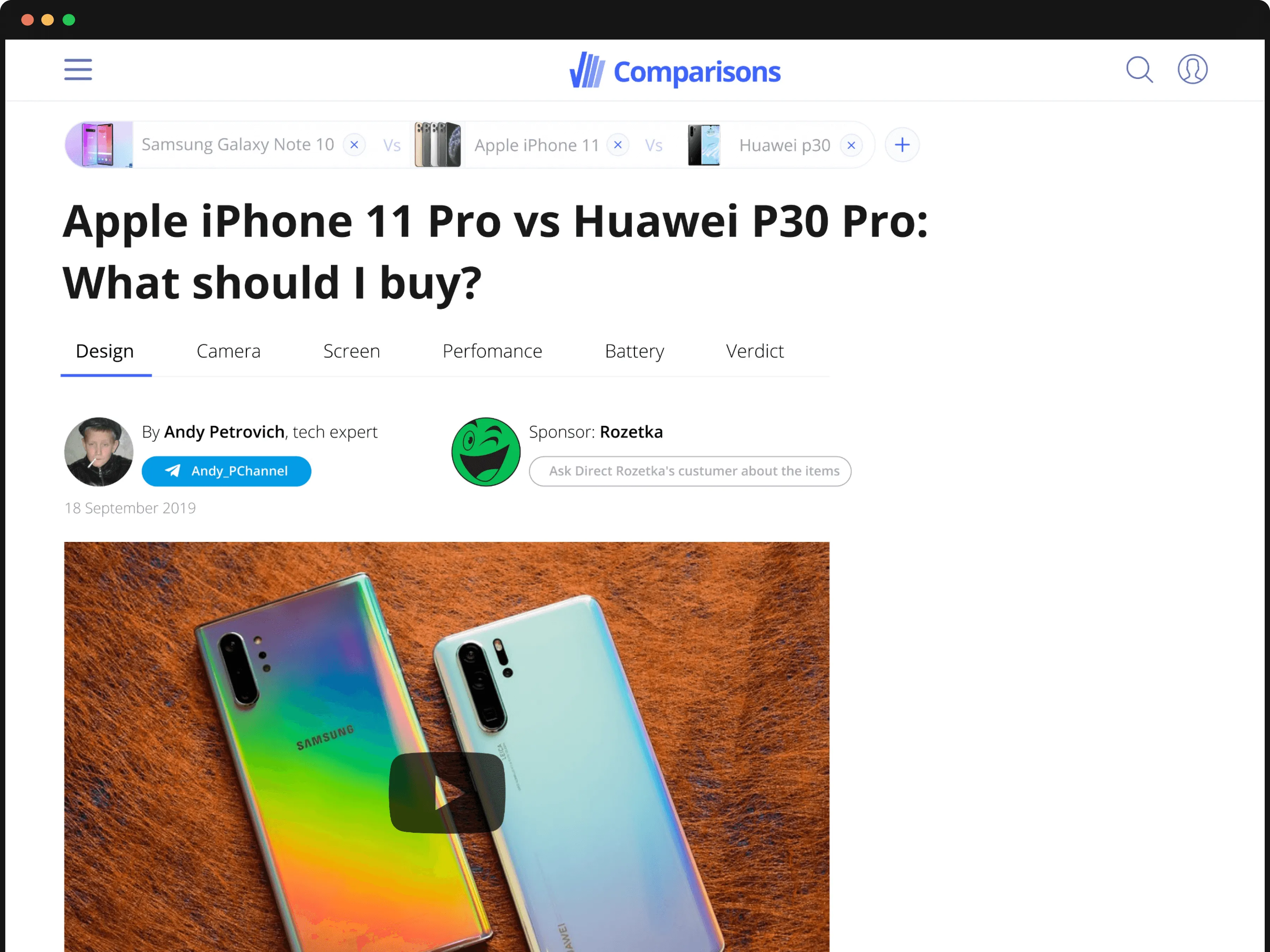Screen dimensions: 1270x952
Task: Go to the Verdict tab
Action: click(755, 351)
